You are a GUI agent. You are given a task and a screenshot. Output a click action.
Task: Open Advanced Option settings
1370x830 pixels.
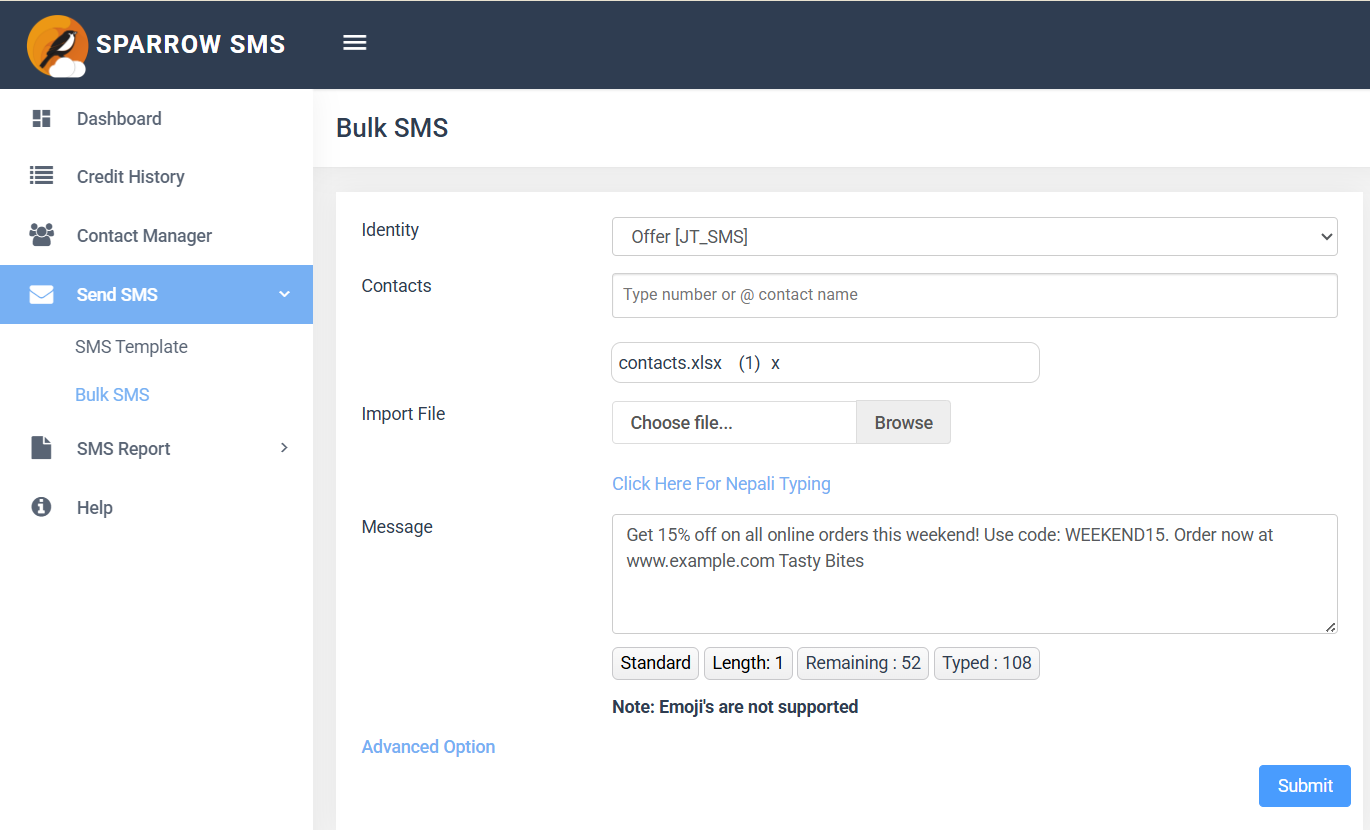(x=428, y=746)
